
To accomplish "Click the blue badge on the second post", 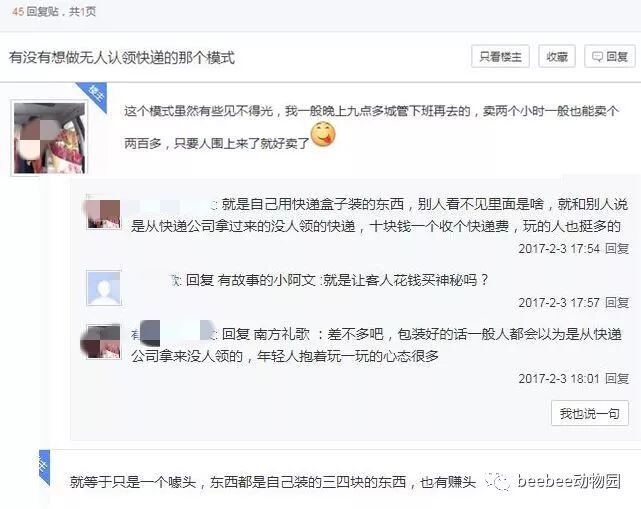I will [44, 467].
